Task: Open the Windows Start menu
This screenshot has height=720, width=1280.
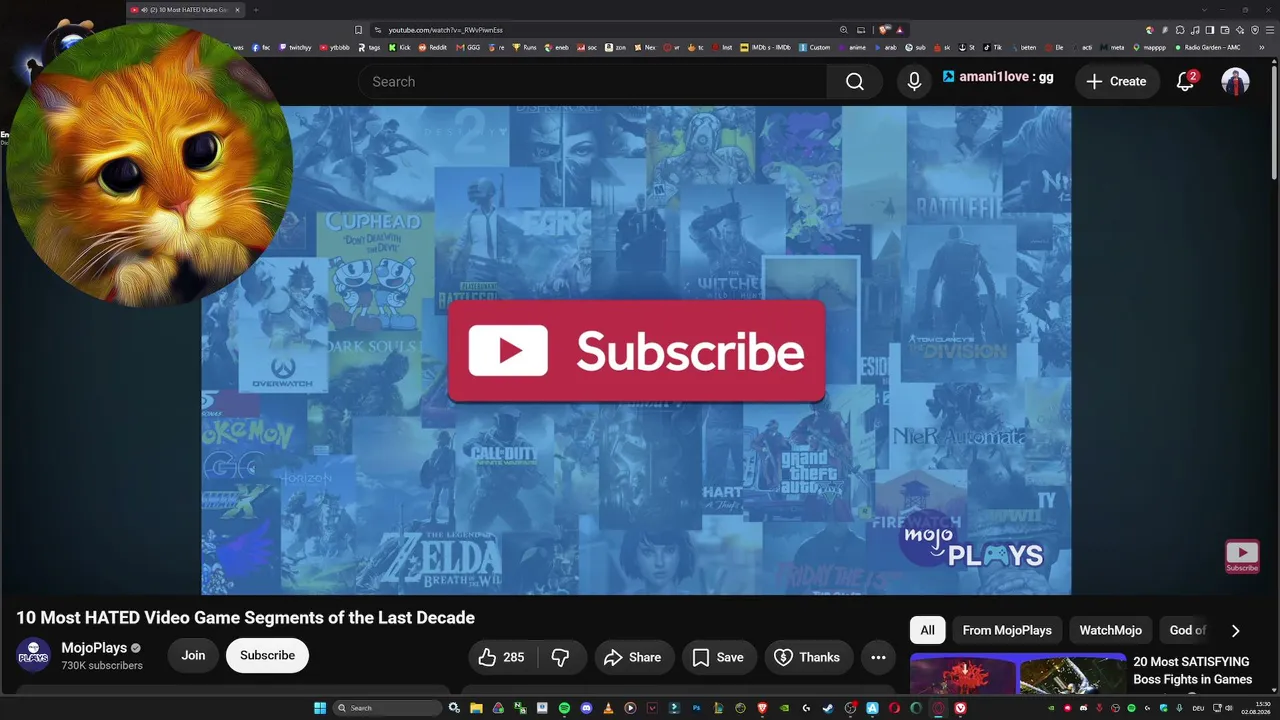Action: click(320, 708)
